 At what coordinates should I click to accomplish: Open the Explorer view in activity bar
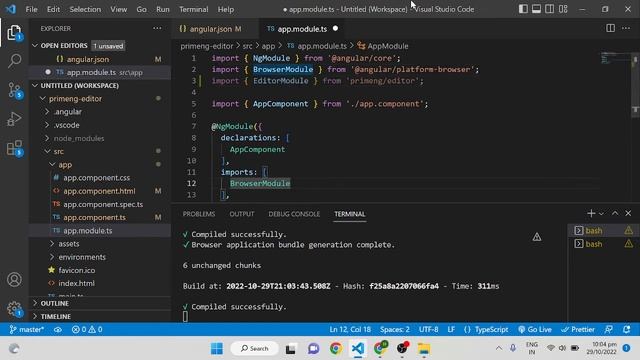14,33
